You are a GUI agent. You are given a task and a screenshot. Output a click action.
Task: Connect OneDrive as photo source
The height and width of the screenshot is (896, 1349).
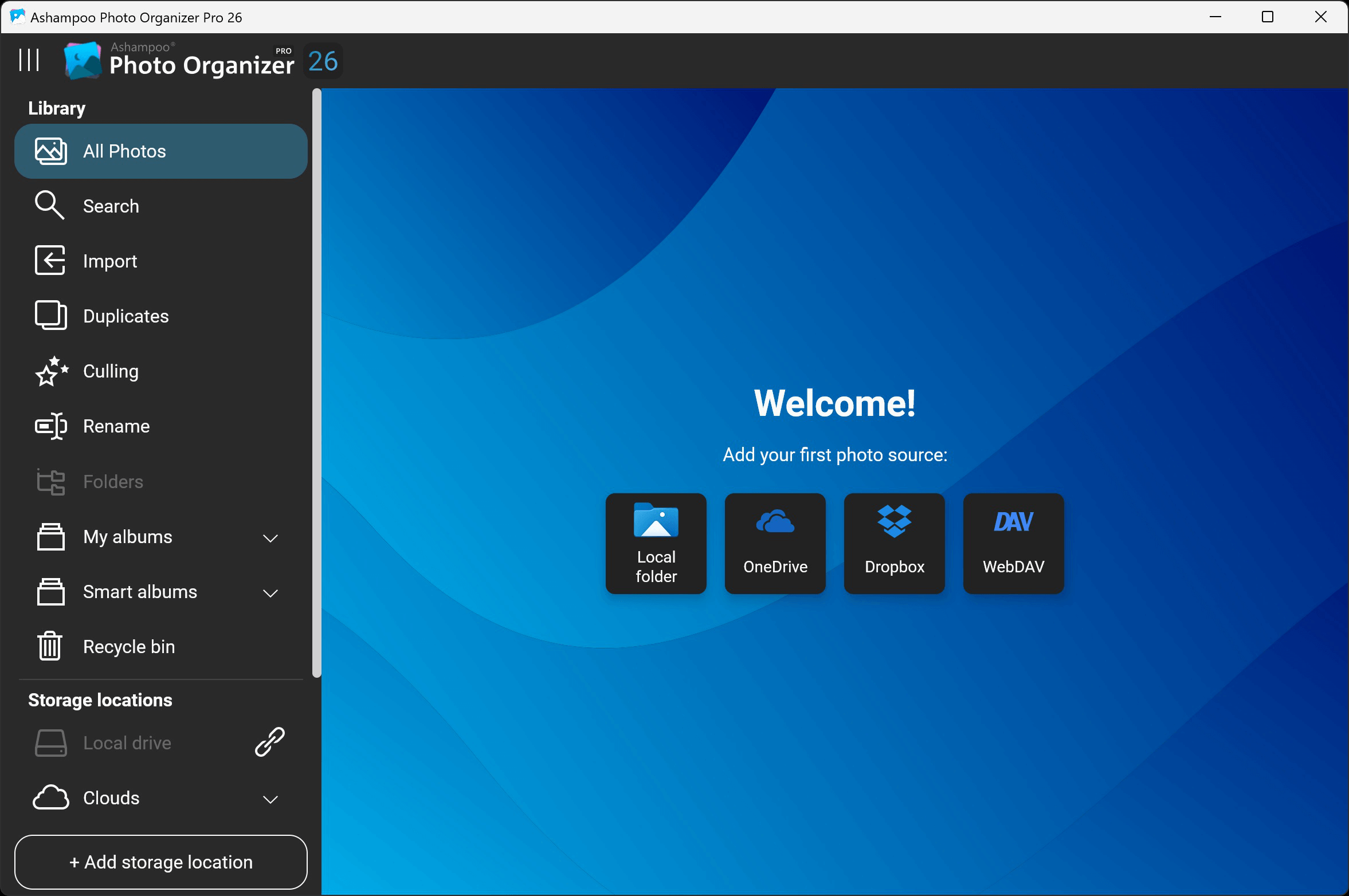[x=775, y=543]
